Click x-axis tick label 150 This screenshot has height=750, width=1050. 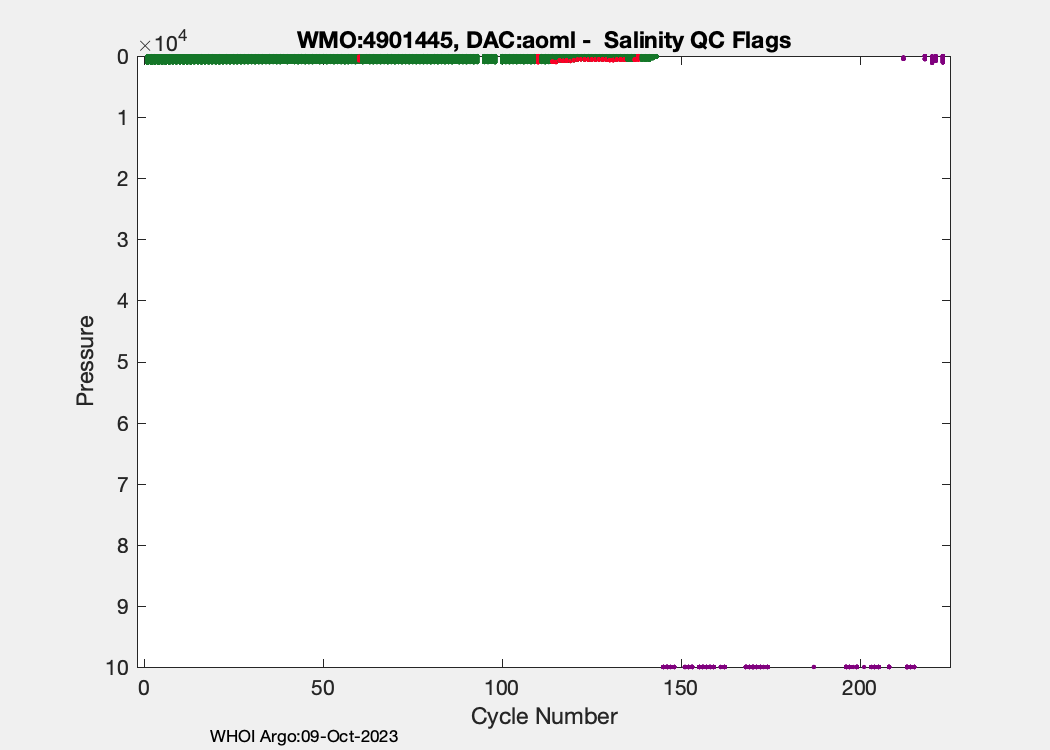pyautogui.click(x=680, y=690)
